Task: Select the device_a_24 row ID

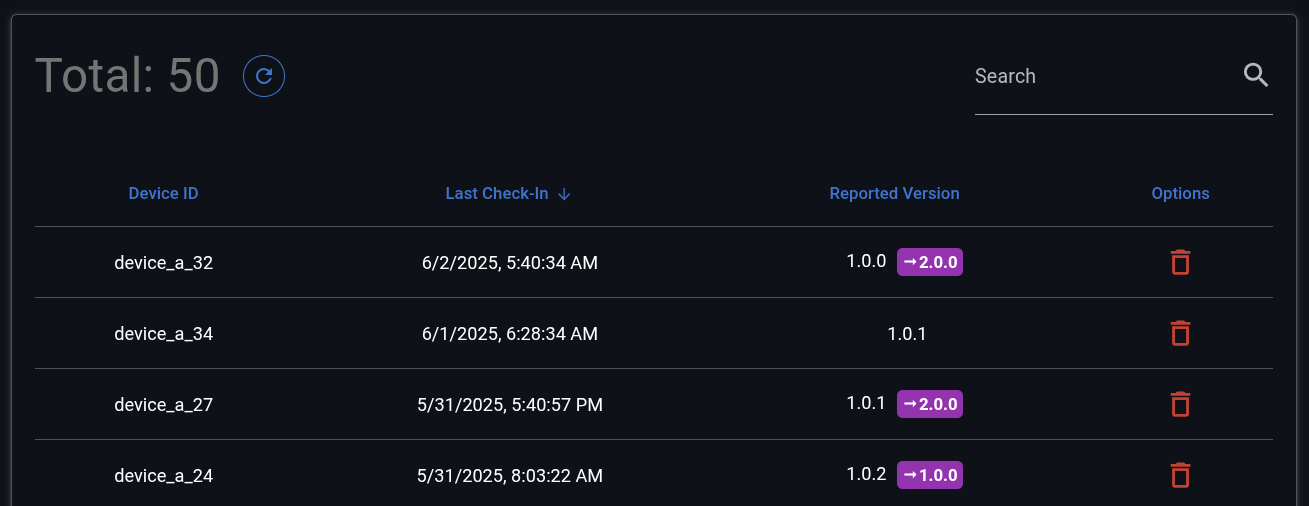Action: pos(163,476)
